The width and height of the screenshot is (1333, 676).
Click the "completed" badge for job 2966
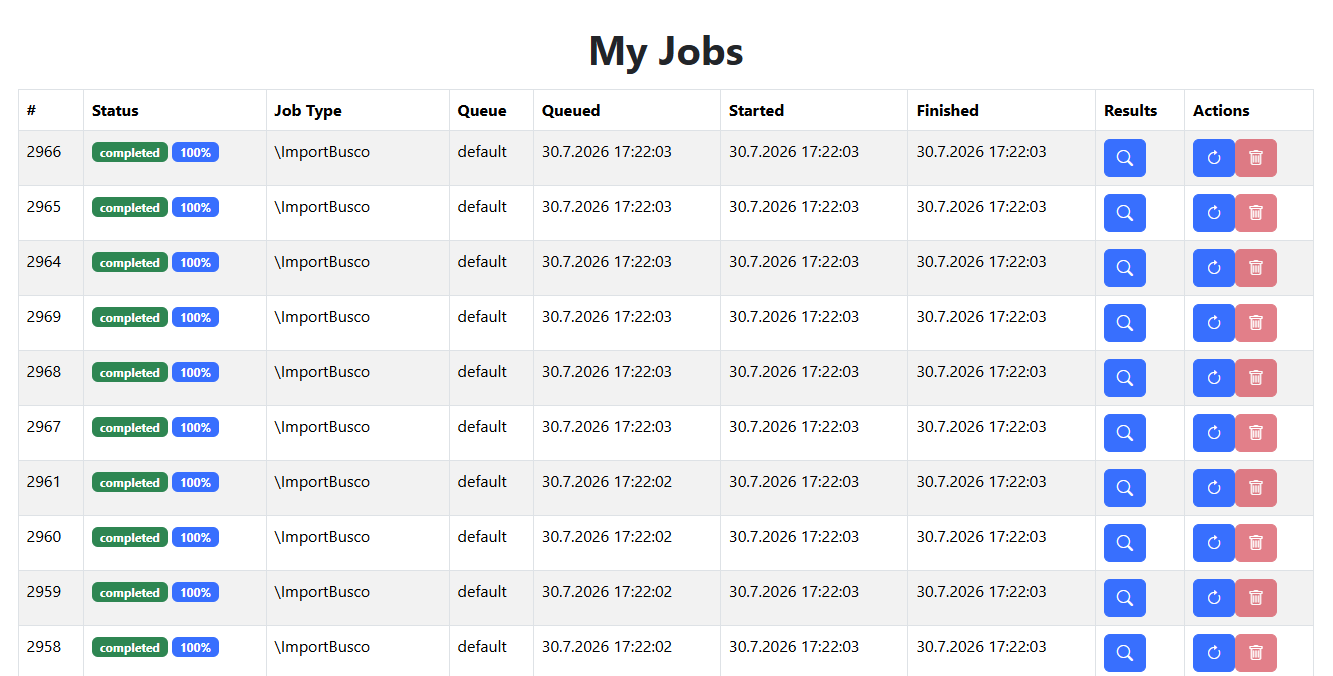(x=130, y=153)
